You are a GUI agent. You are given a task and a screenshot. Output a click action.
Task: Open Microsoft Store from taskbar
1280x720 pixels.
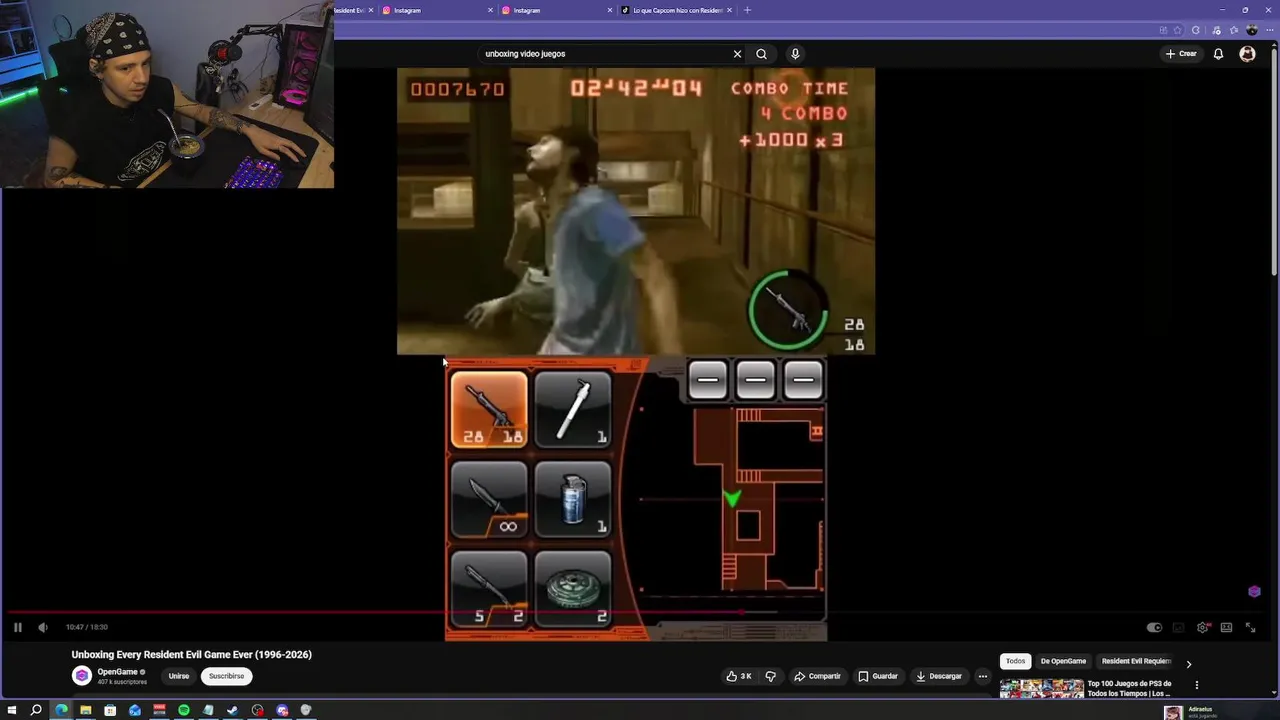110,710
